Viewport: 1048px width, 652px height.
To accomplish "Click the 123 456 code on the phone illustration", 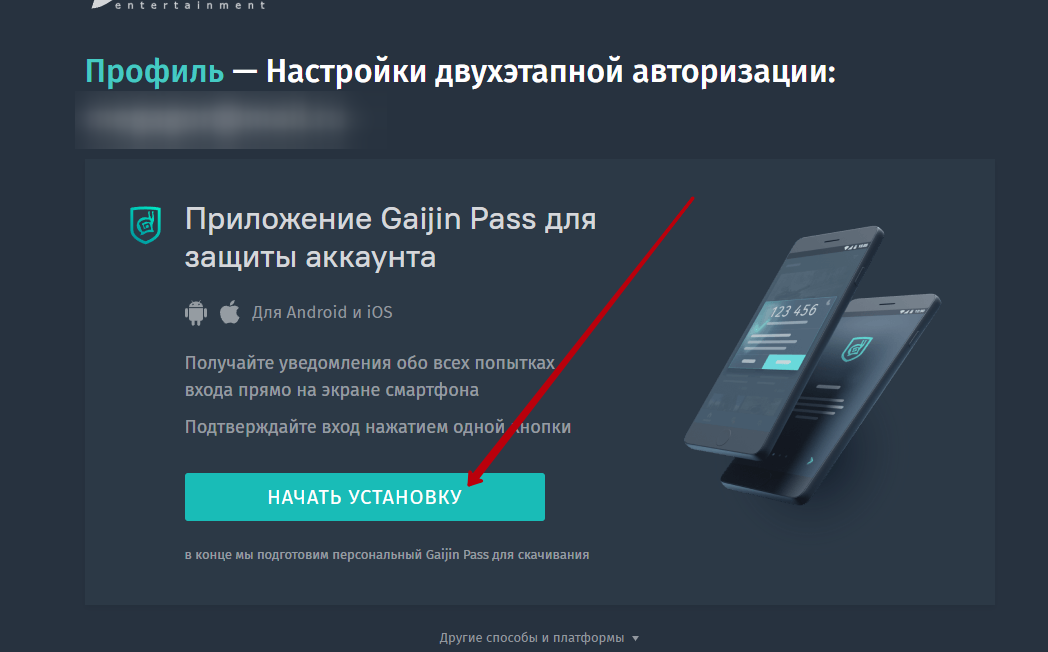I will click(x=793, y=311).
